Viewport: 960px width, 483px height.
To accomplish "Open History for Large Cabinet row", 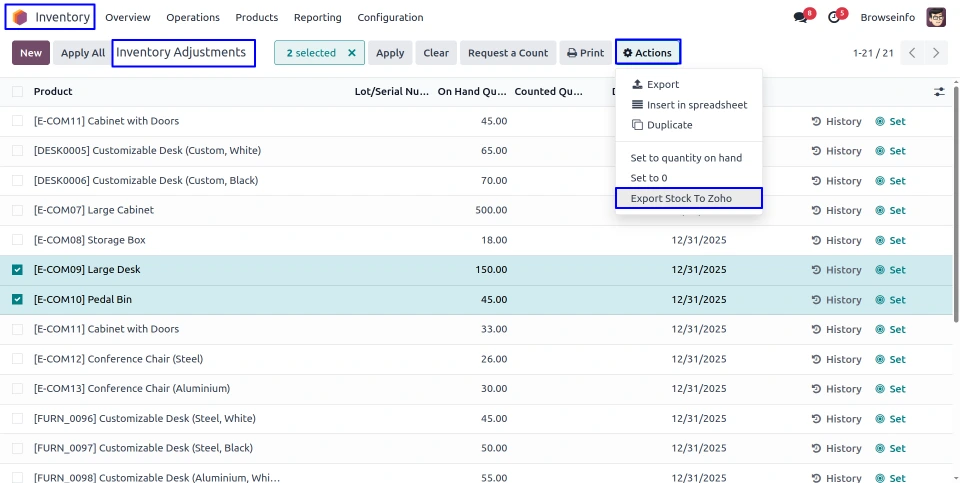I will (836, 211).
